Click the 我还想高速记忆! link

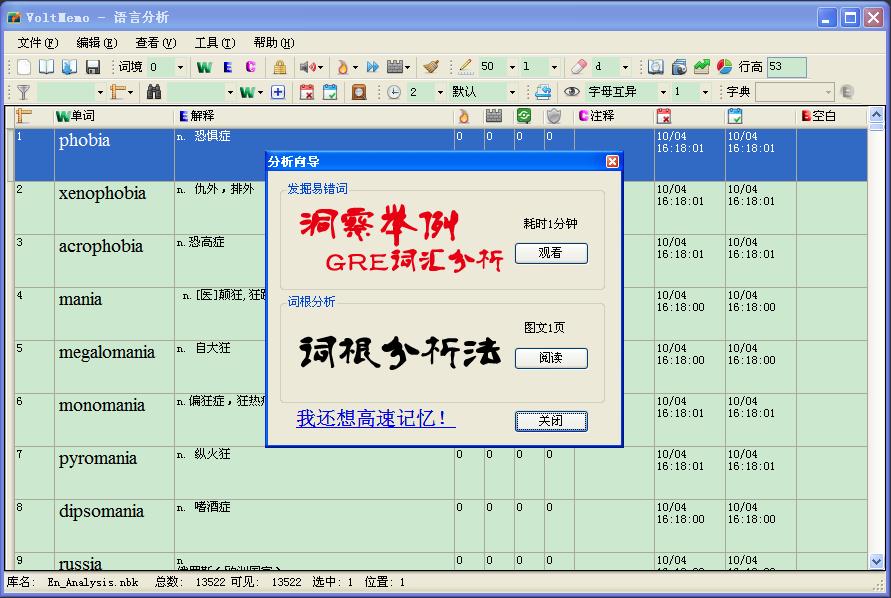pos(375,419)
